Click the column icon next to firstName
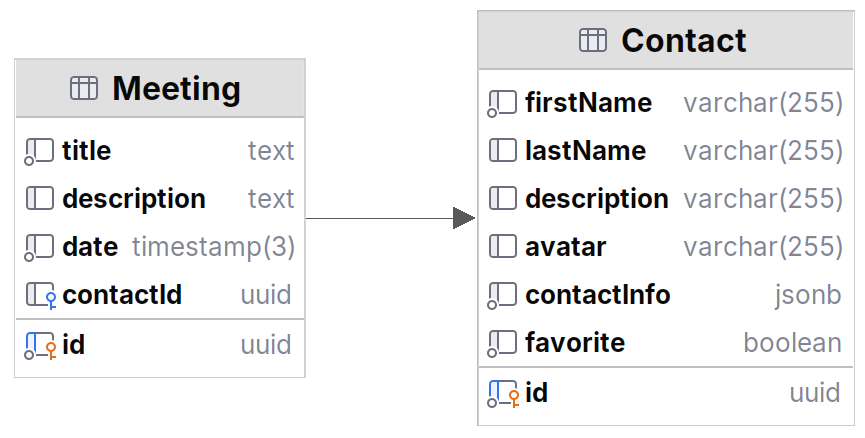 pyautogui.click(x=502, y=103)
